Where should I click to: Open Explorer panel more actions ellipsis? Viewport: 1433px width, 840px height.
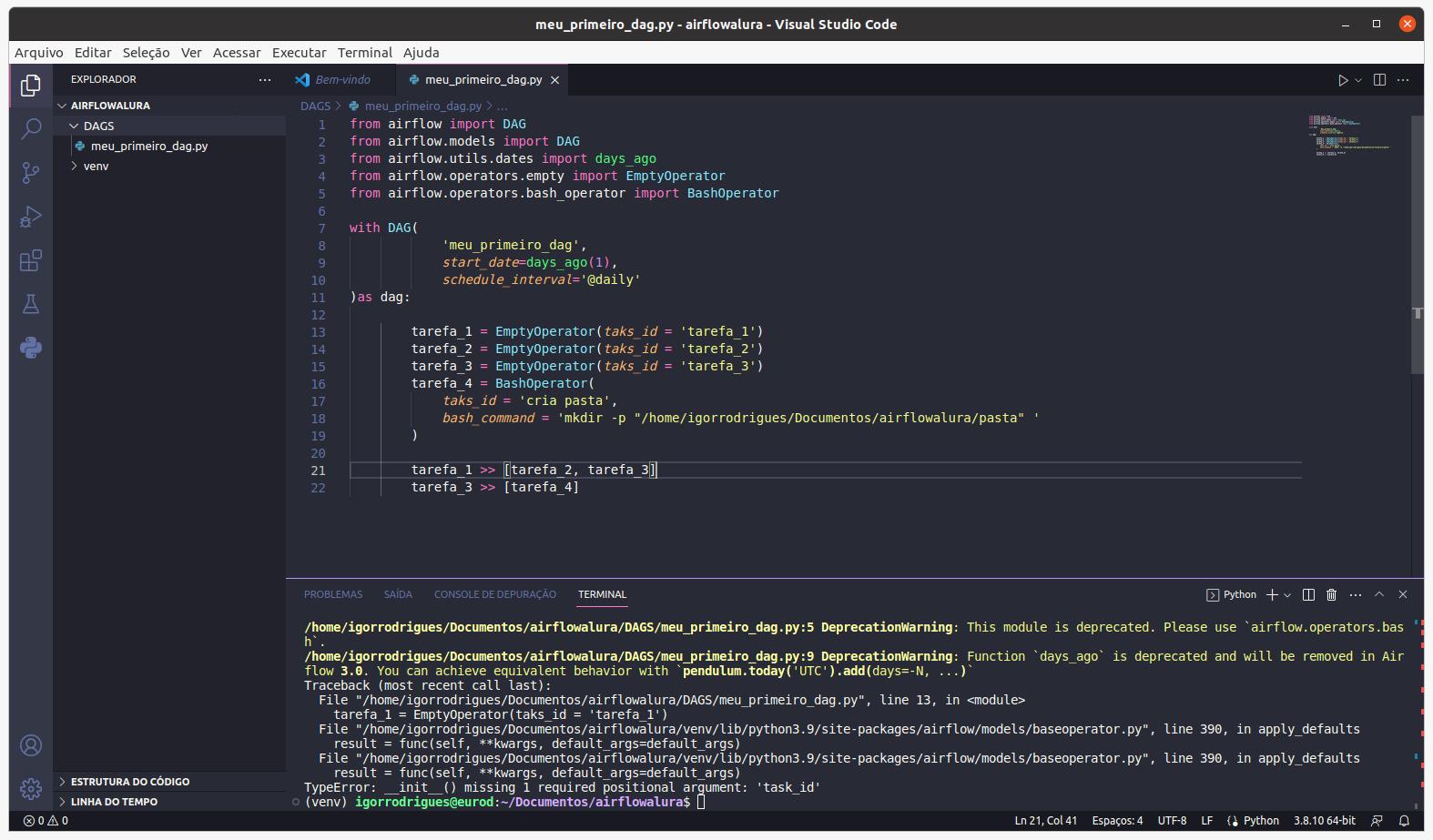point(265,80)
